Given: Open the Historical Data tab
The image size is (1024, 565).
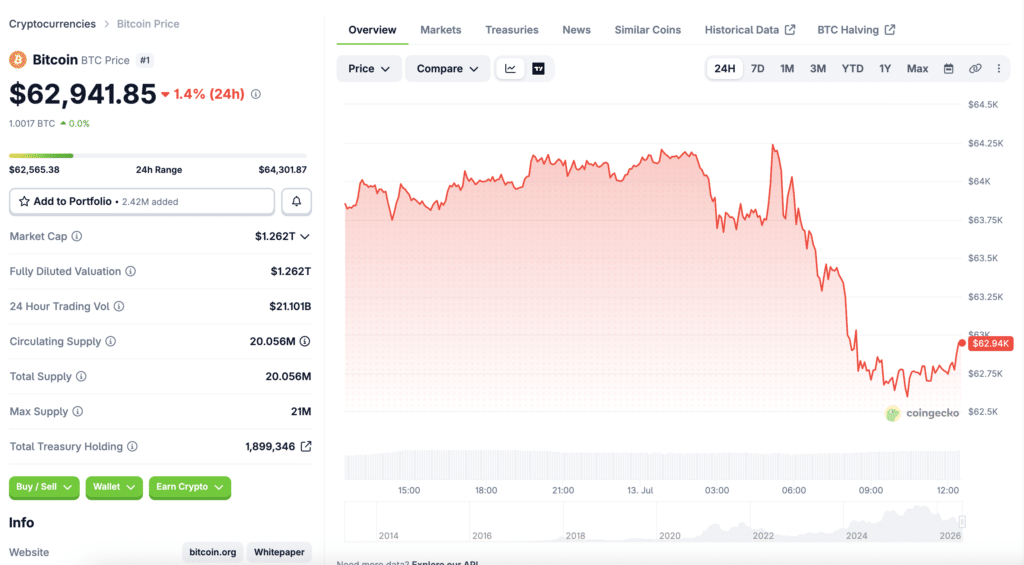Looking at the screenshot, I should coord(750,30).
